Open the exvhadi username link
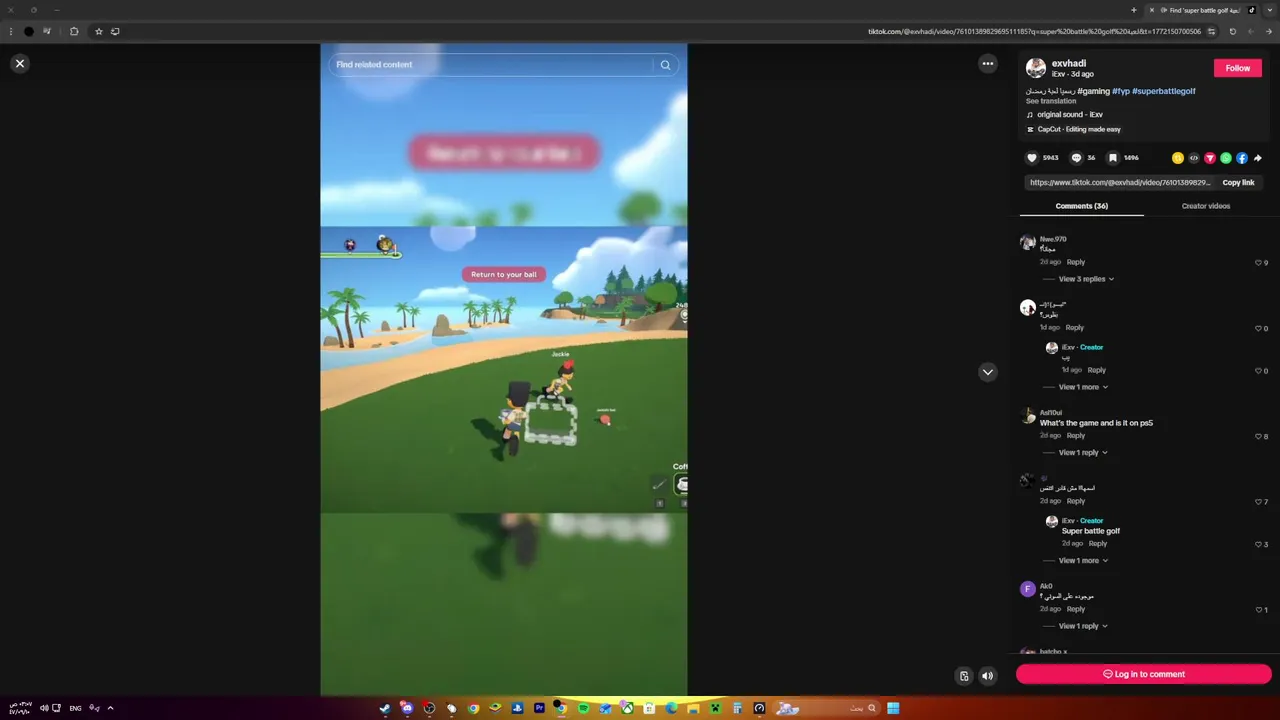 1069,63
